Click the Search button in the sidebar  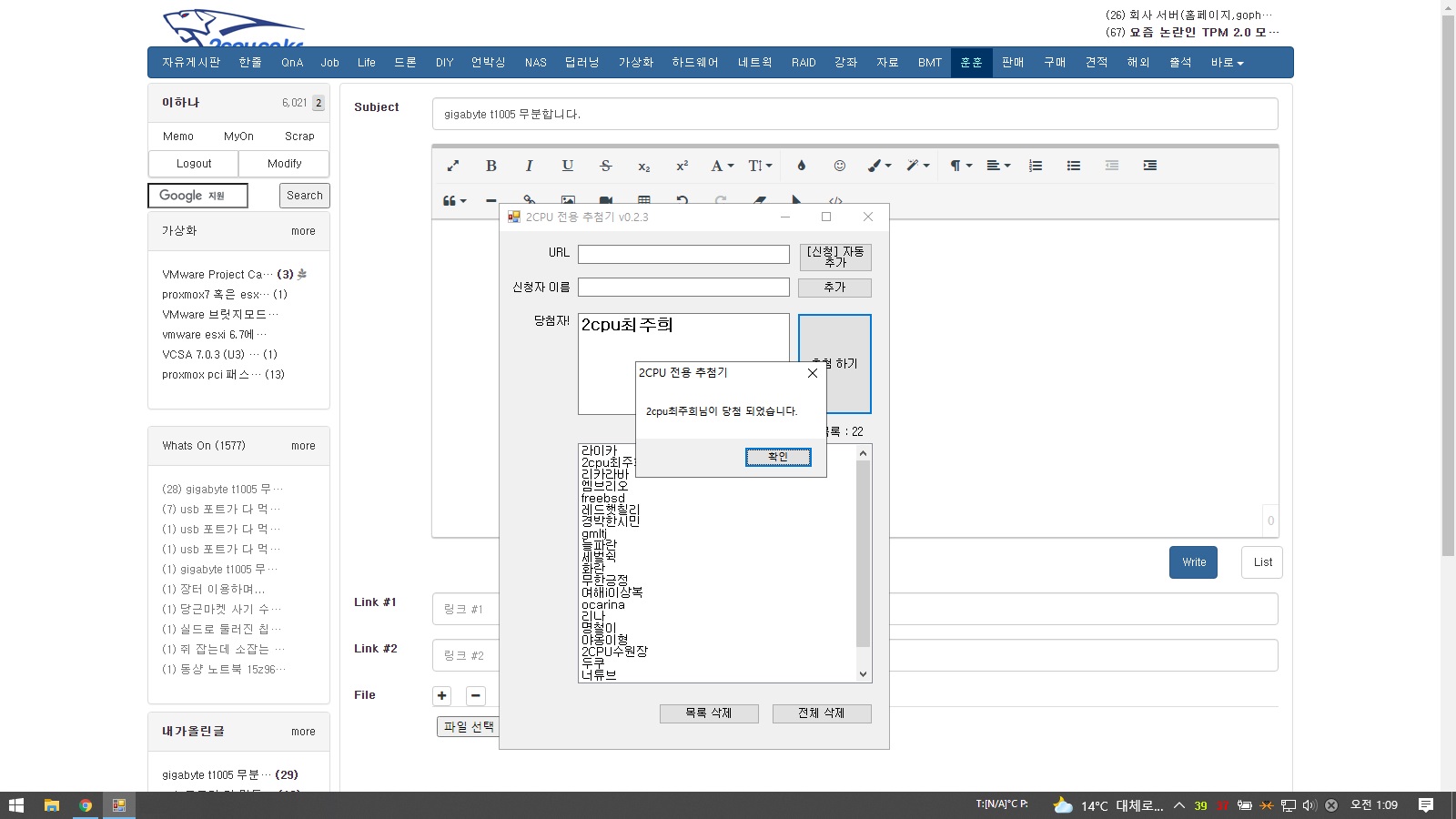pos(305,196)
